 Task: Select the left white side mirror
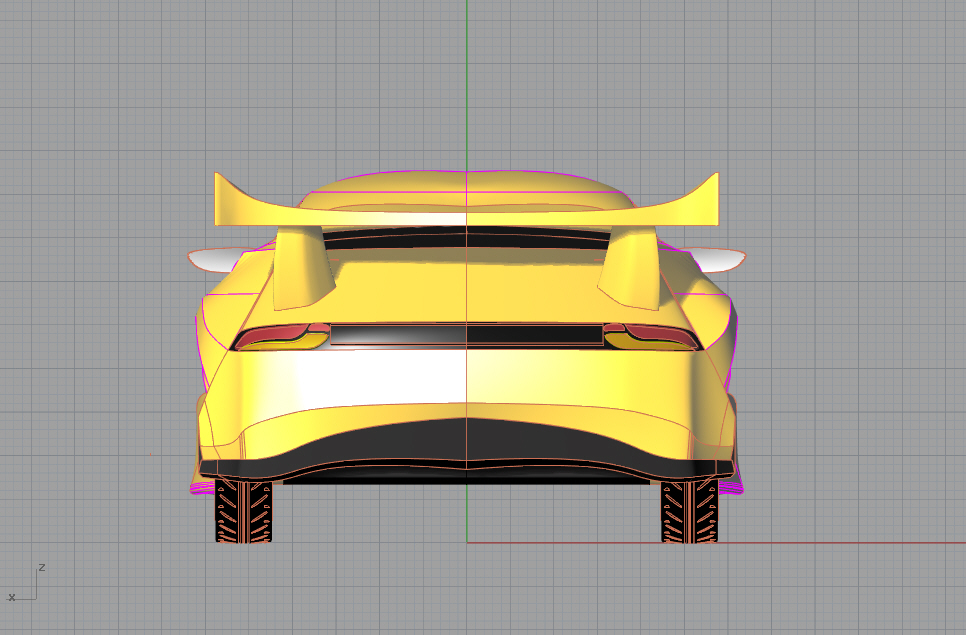213,260
